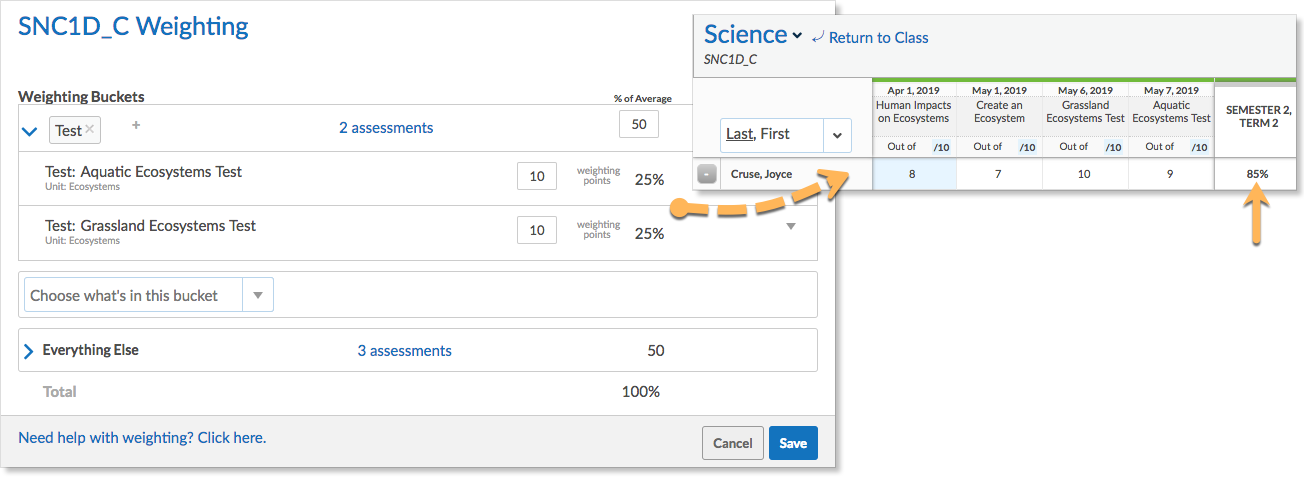Click the Semester 2, Term 2 column header
The width and height of the screenshot is (1304, 478).
1257,117
